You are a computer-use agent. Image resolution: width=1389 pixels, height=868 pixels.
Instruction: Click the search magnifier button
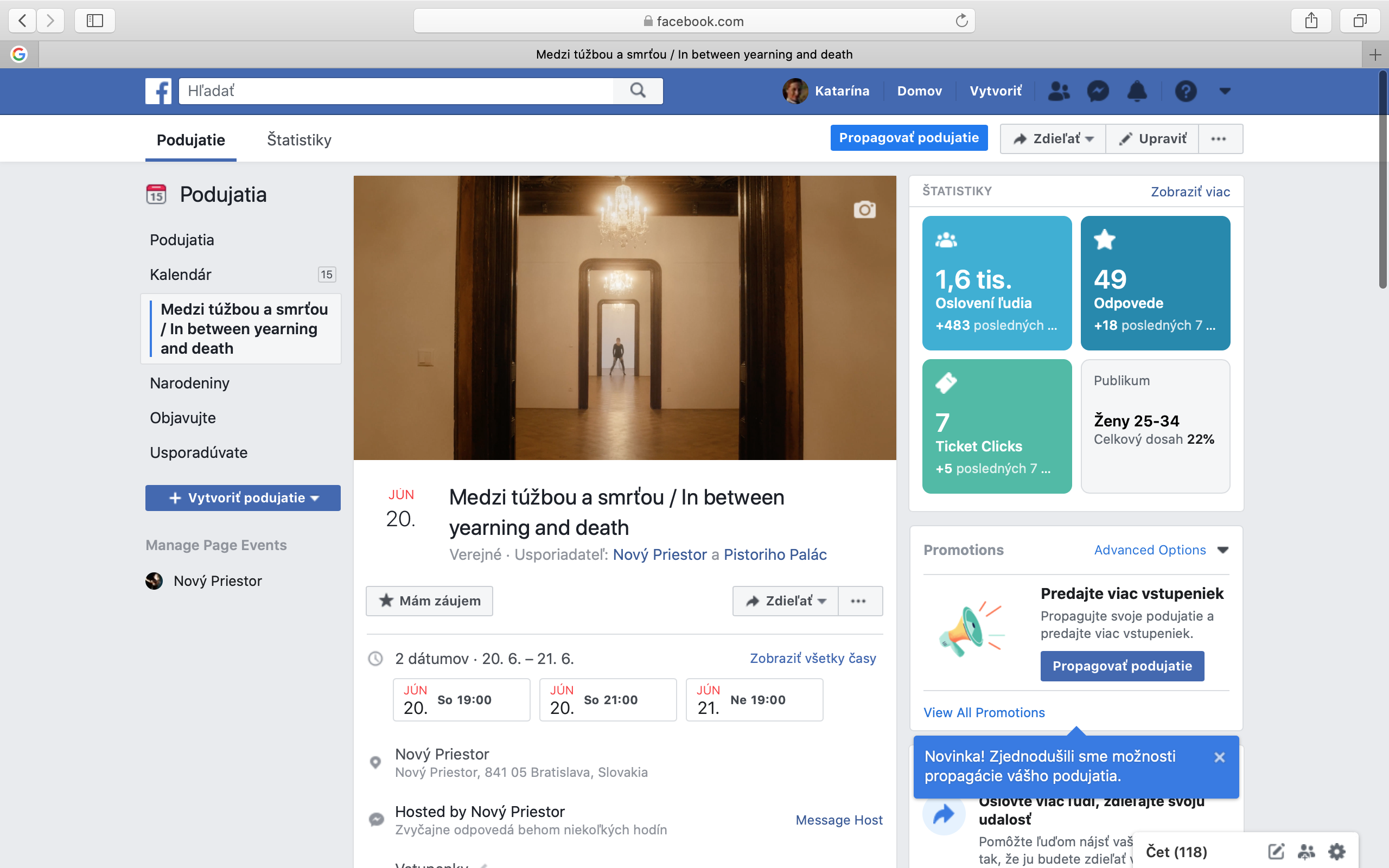coord(638,91)
